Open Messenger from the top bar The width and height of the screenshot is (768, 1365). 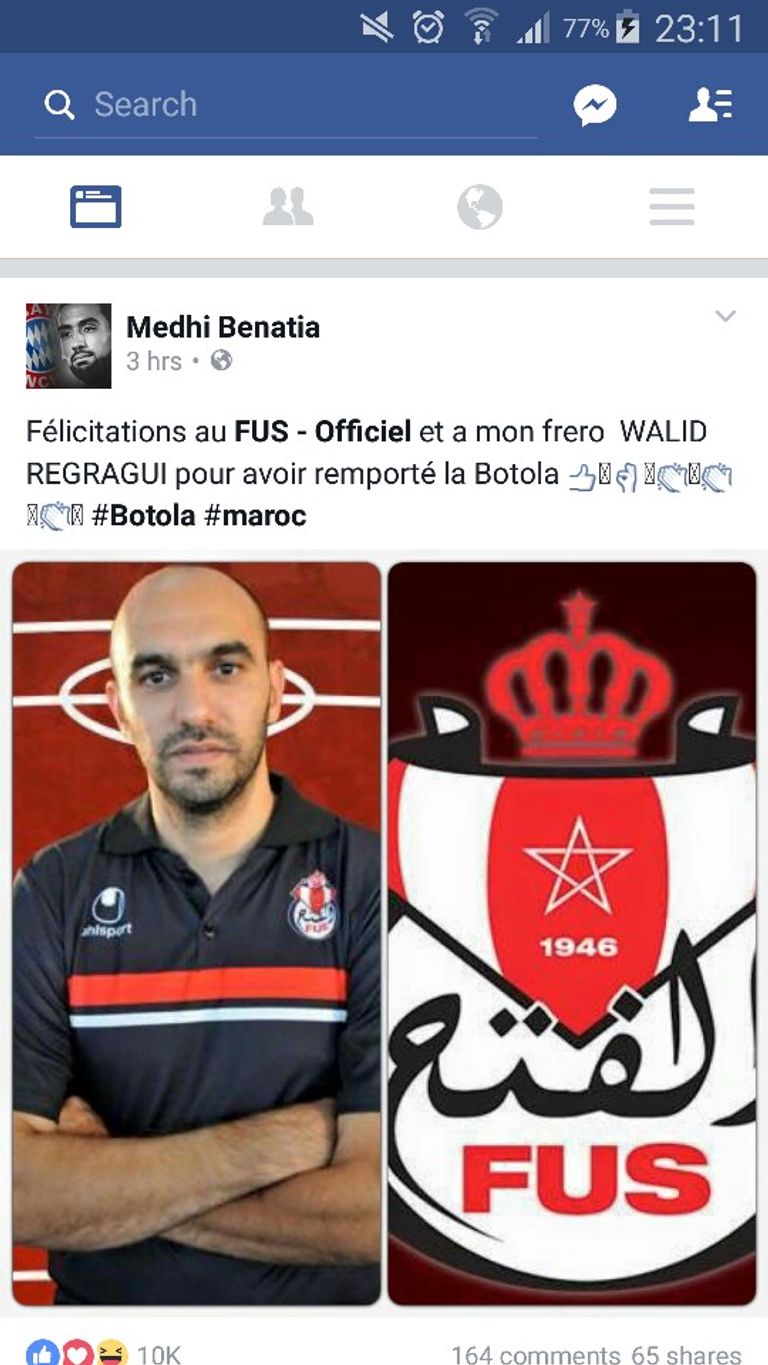tap(594, 105)
